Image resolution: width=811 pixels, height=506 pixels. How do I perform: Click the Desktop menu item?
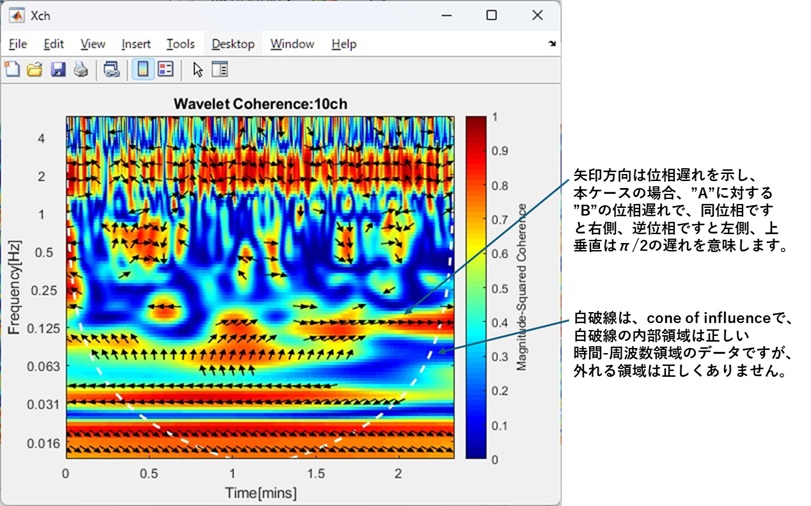coord(233,44)
